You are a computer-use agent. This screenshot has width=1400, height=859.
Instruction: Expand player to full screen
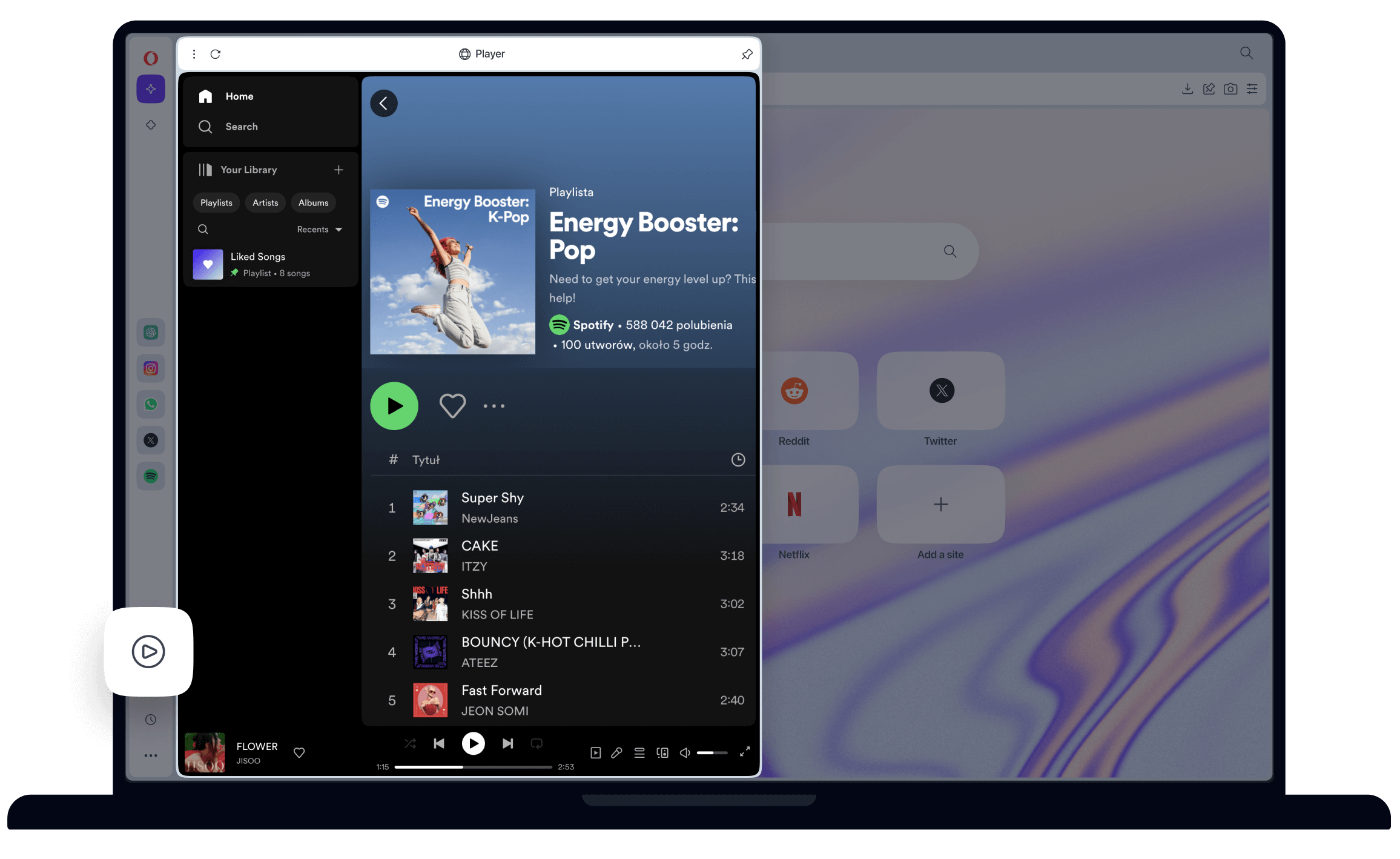click(745, 752)
